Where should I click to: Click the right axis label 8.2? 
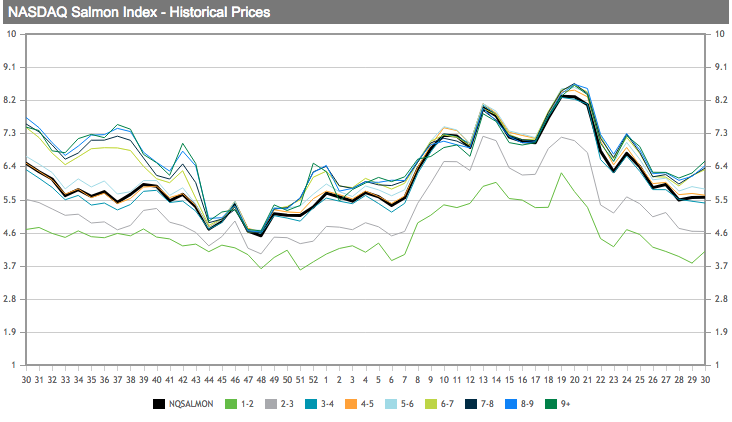(721, 100)
